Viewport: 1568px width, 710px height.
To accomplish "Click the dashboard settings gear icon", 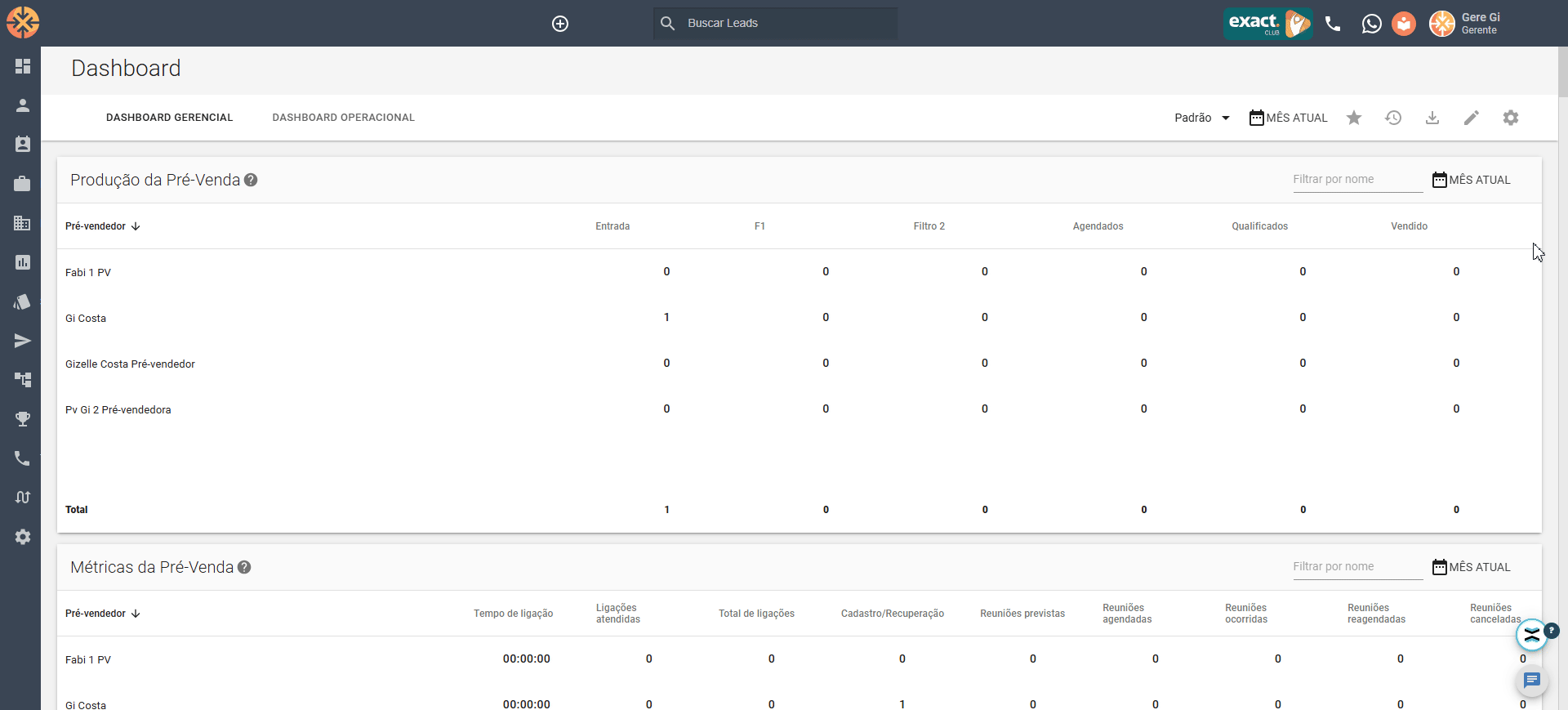I will click(1511, 118).
